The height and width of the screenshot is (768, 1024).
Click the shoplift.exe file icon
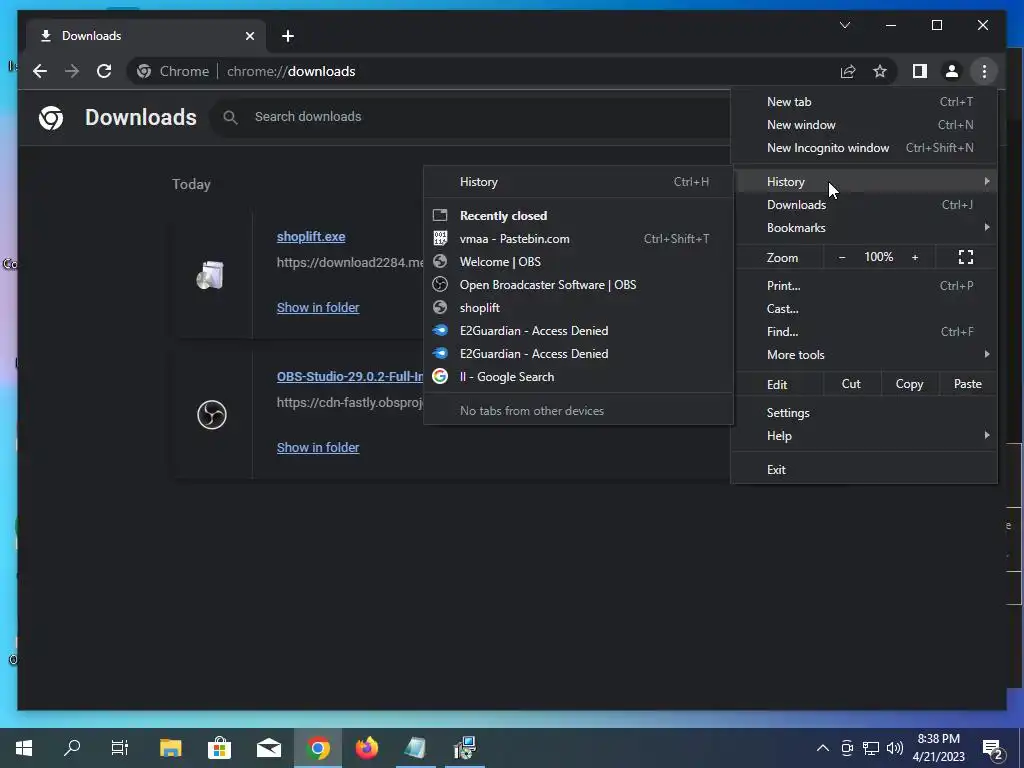point(211,275)
